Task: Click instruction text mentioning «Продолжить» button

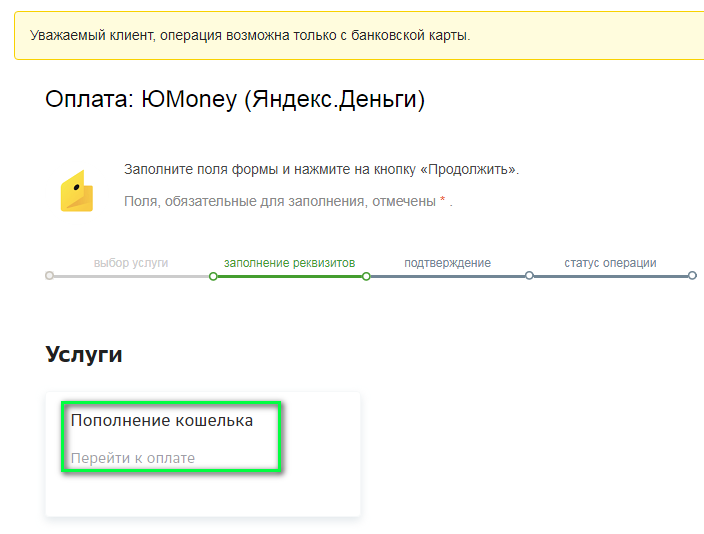Action: coord(321,169)
